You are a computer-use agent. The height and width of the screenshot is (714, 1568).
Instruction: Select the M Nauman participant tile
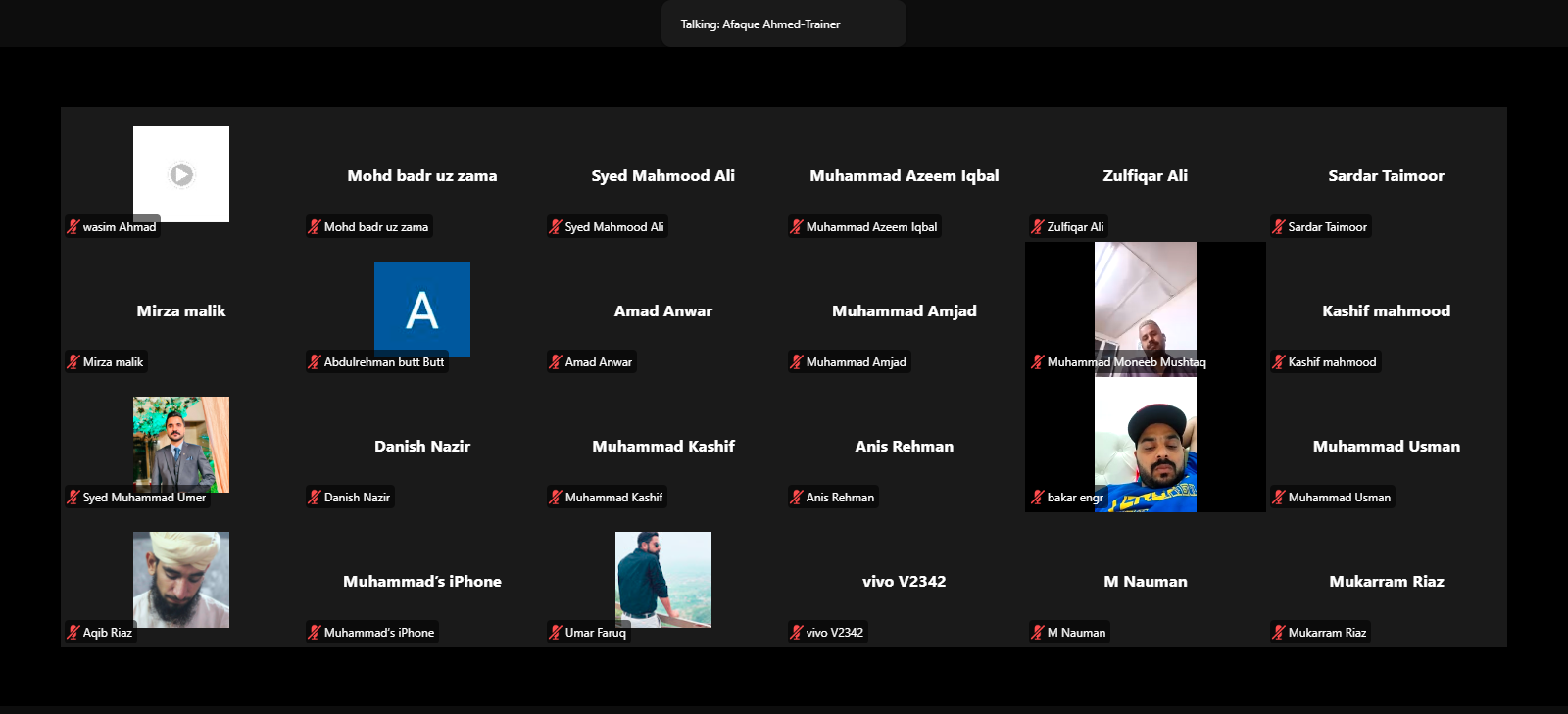tap(1145, 582)
